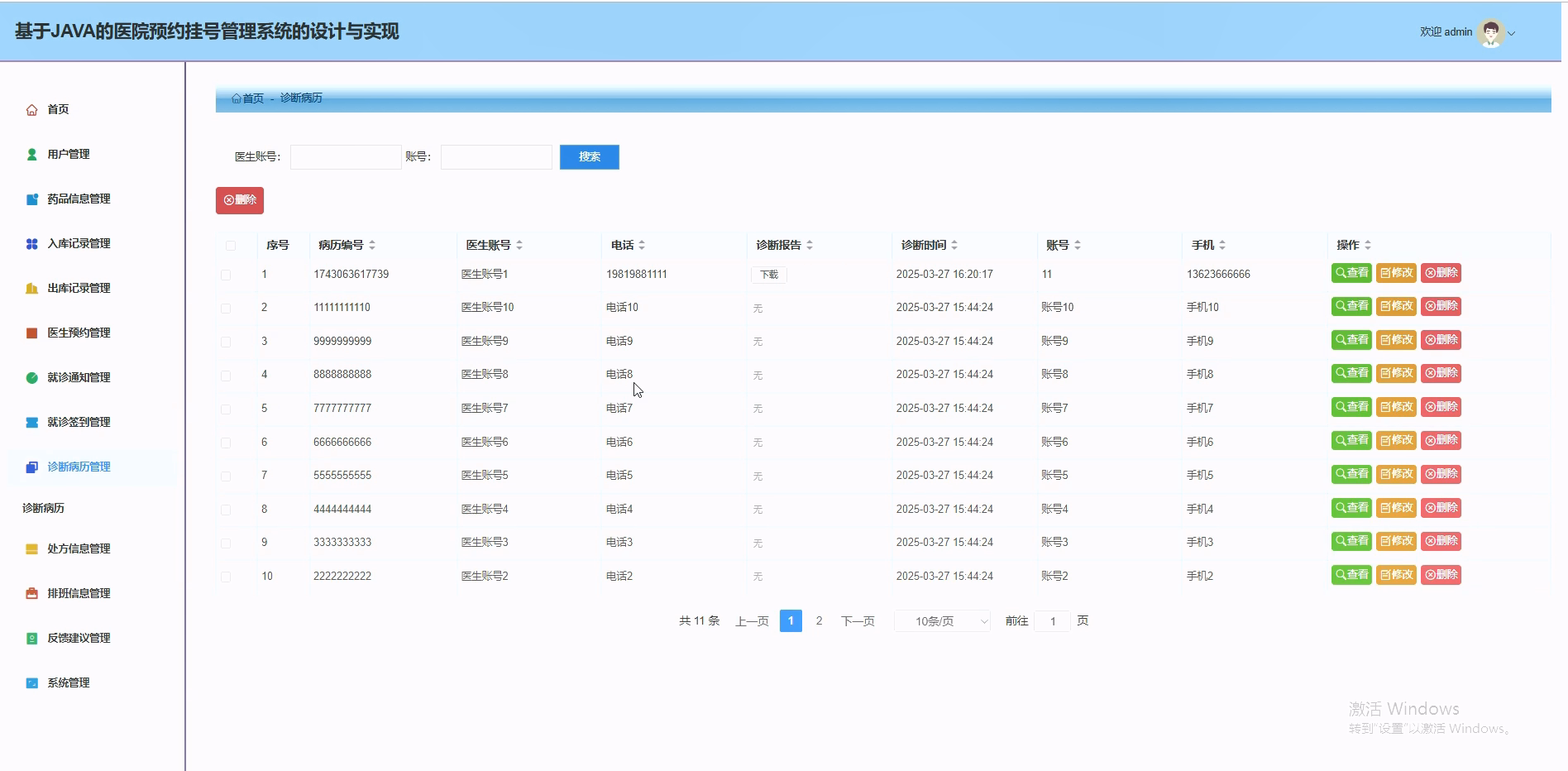Check the row with 病历编号 8888888888
The image size is (1568, 771).
pyautogui.click(x=226, y=376)
